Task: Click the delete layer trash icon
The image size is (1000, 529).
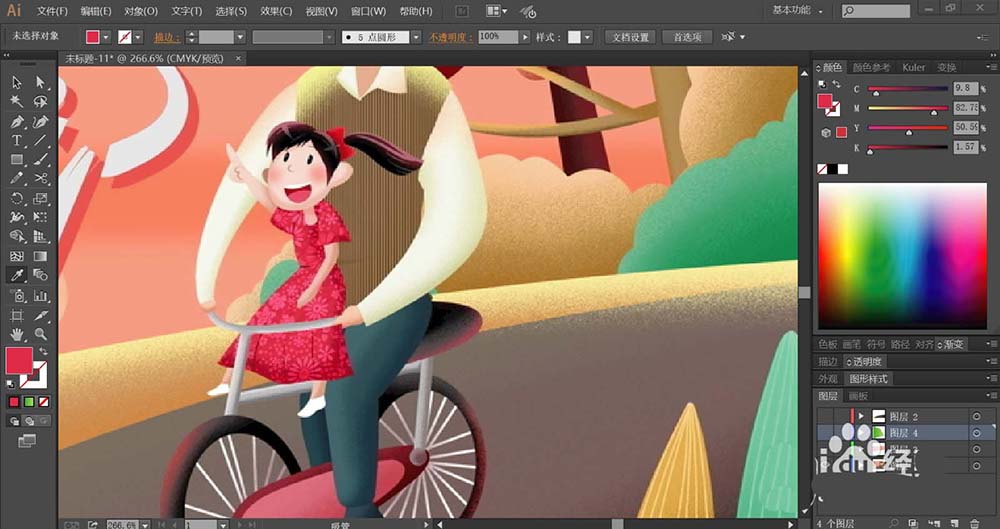Action: [x=974, y=523]
